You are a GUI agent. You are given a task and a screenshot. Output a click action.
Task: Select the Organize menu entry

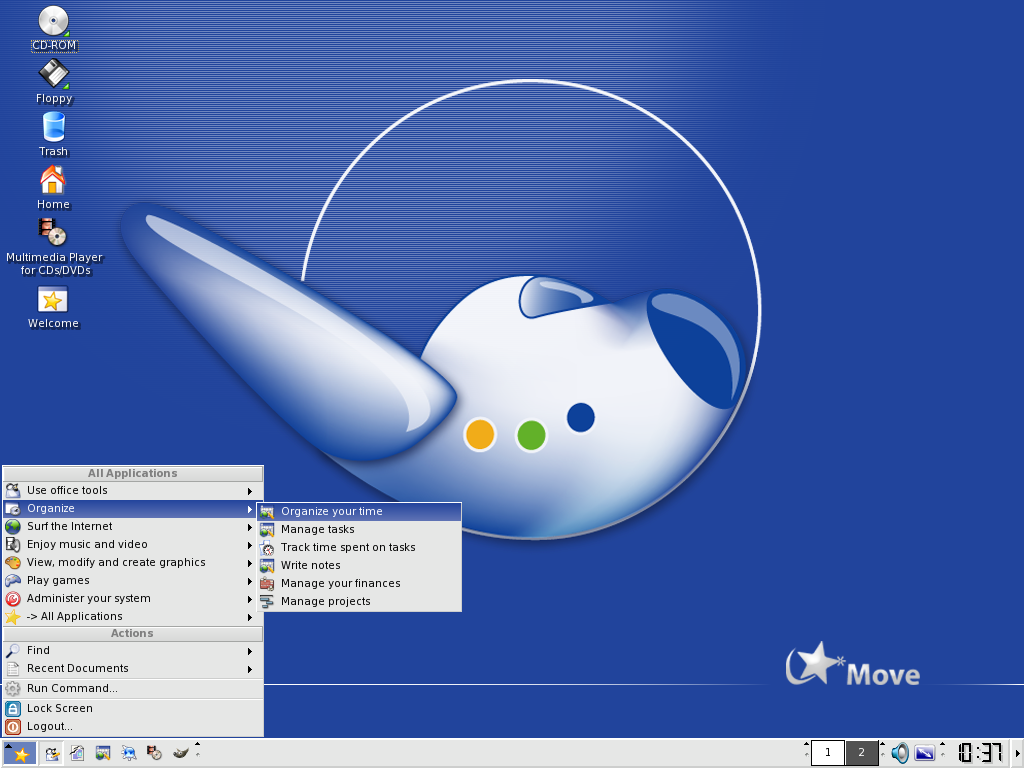[133, 508]
